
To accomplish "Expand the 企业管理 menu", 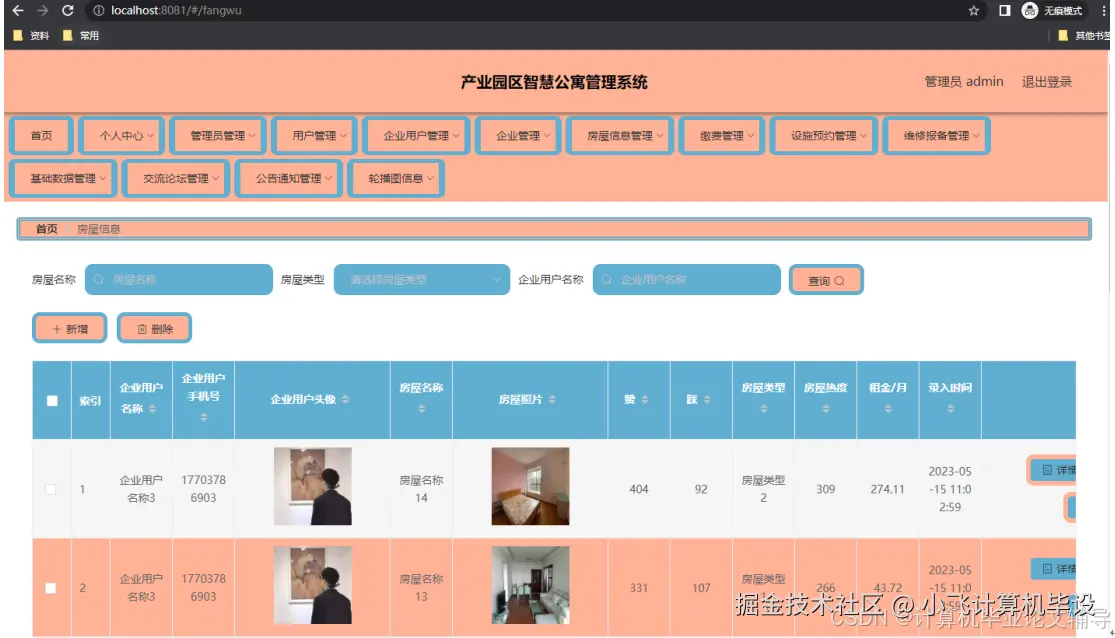I will (518, 135).
